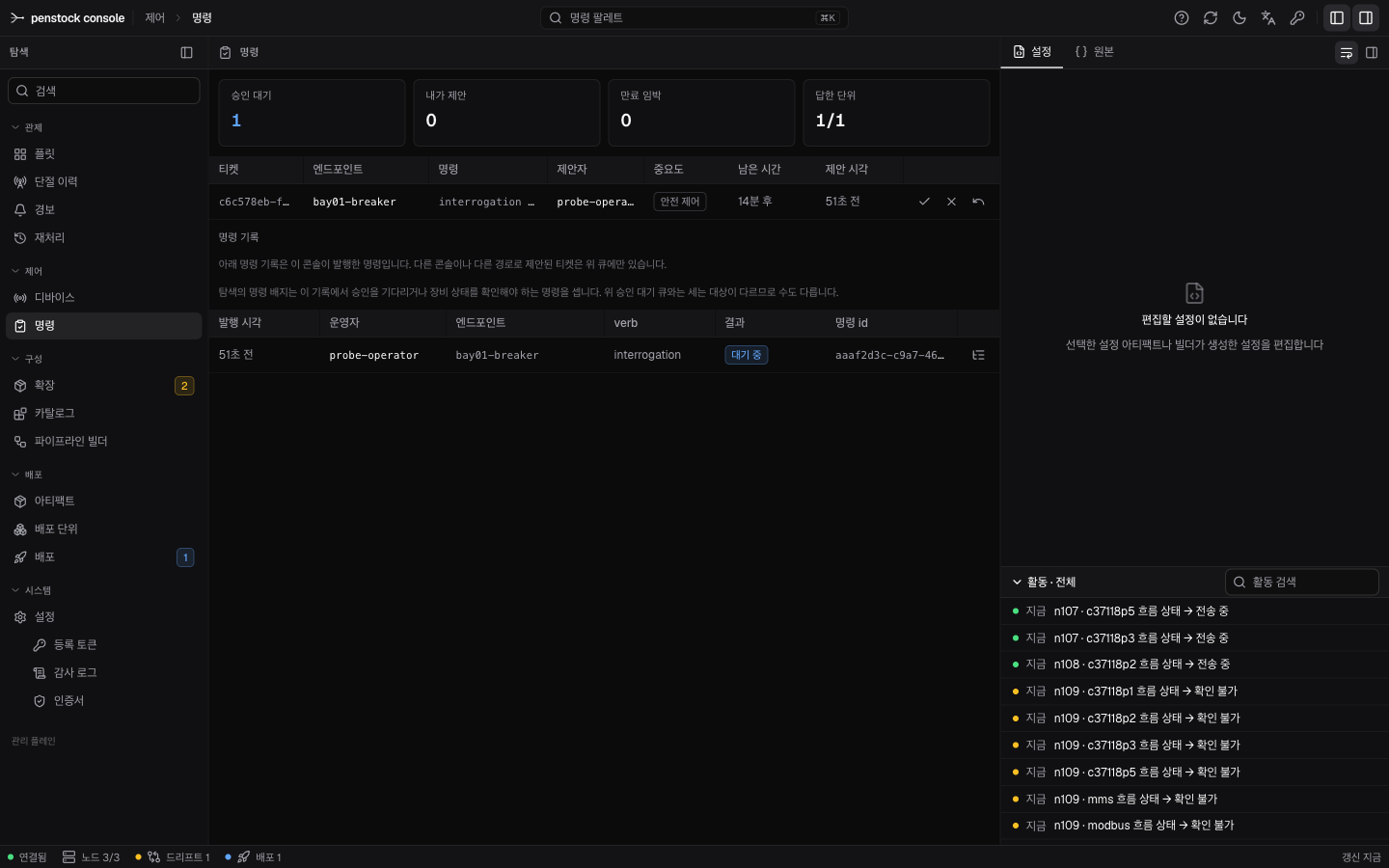Open 아티팩트 in the sidebar
The image size is (1389, 868).
[x=104, y=502]
